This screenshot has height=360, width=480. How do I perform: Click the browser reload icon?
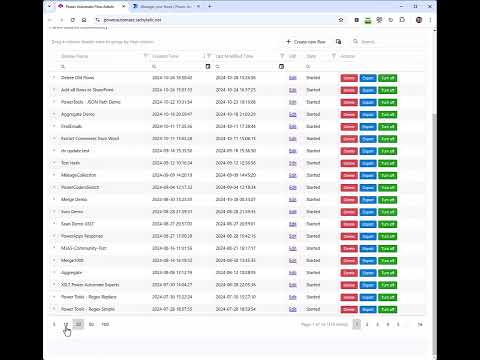72,20
